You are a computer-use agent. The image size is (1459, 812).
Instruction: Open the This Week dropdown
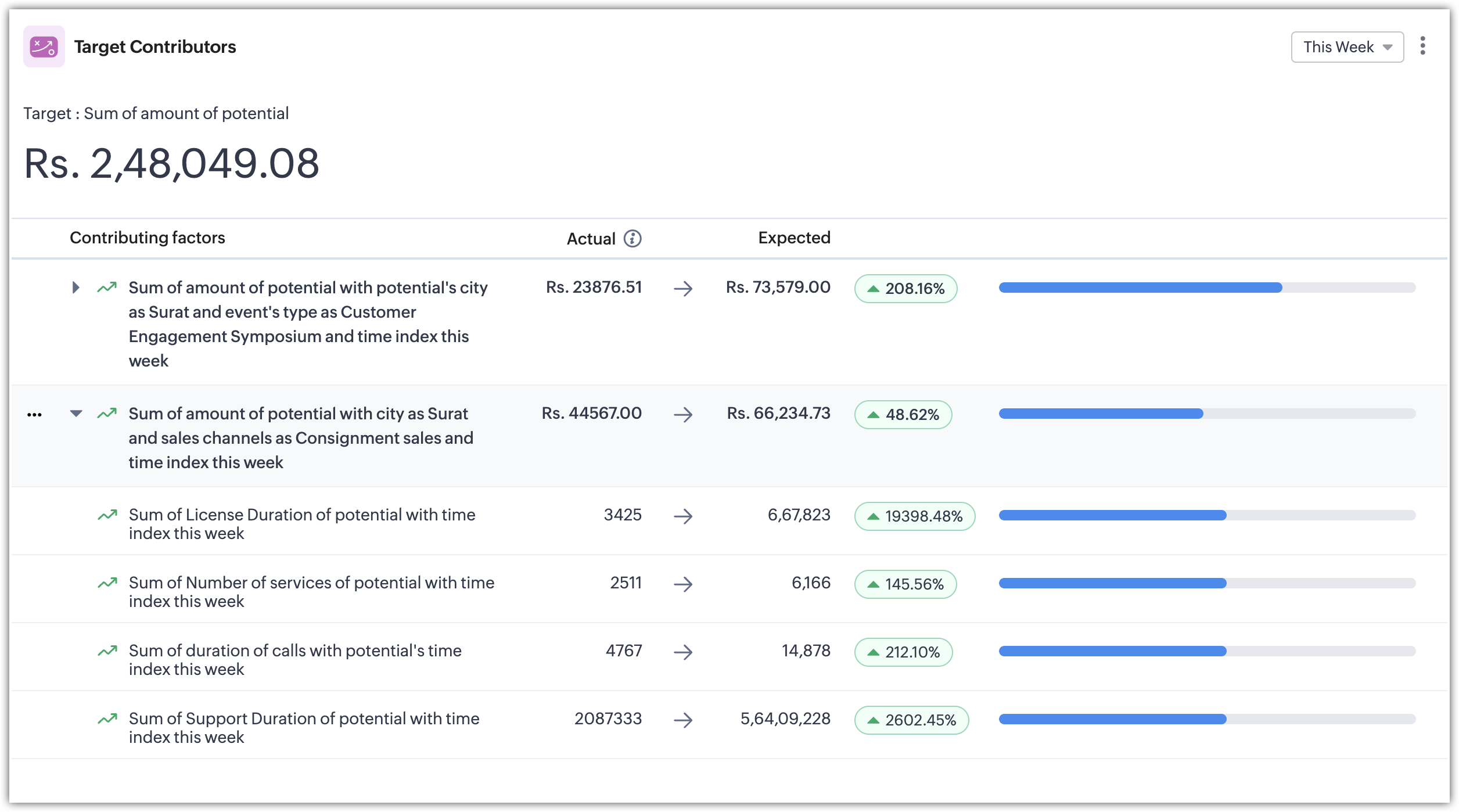pyautogui.click(x=1347, y=47)
